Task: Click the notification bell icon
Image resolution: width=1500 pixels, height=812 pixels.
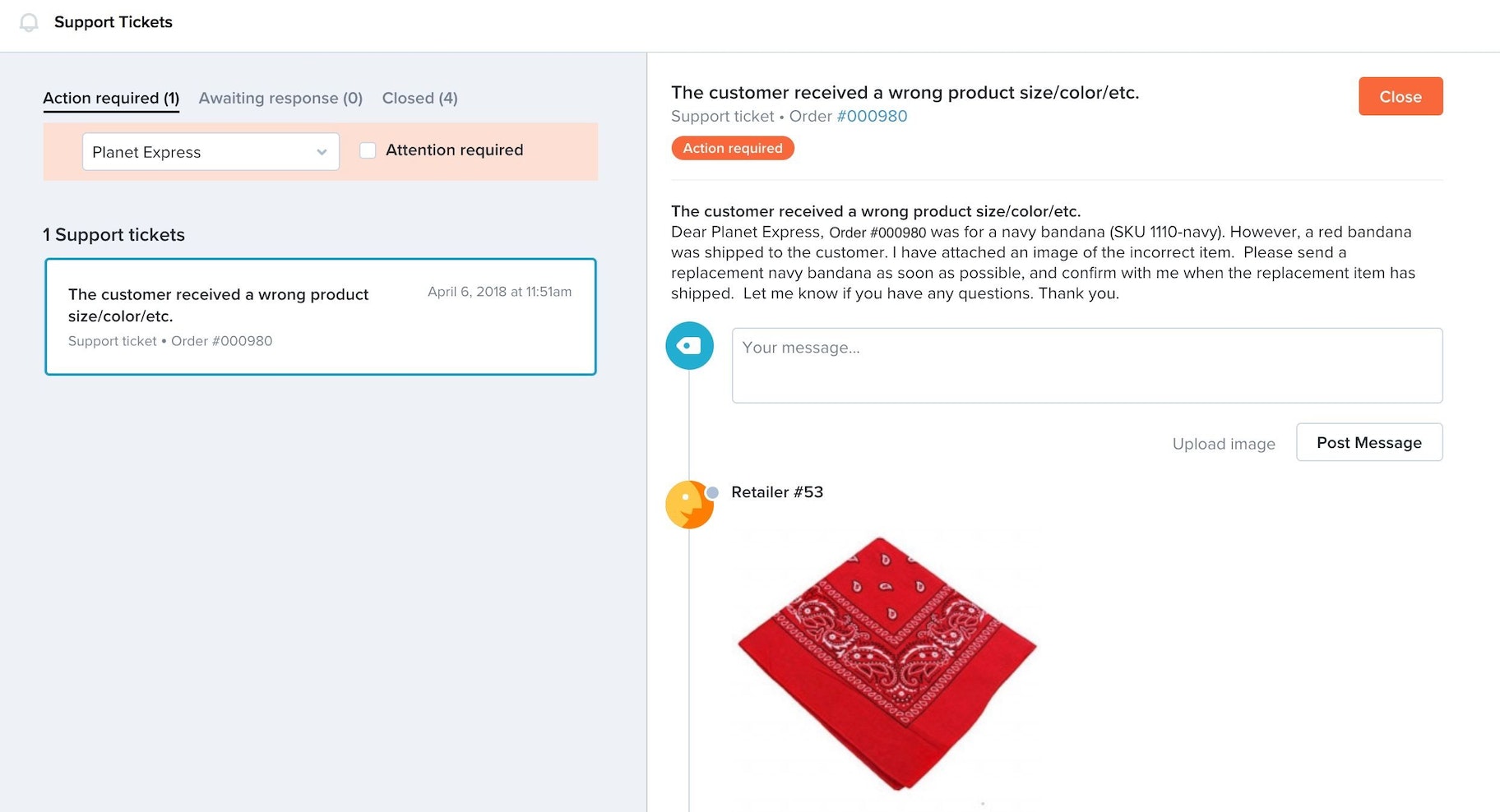Action: 29,22
